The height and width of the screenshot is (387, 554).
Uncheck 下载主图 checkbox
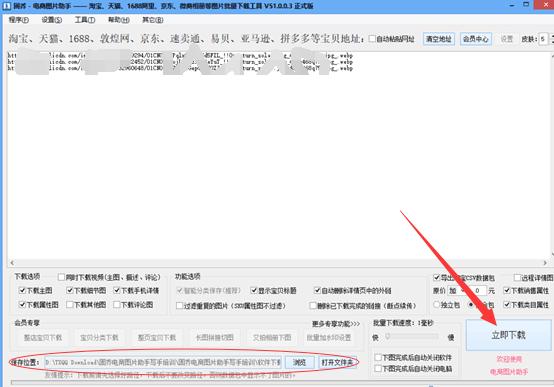(x=22, y=291)
